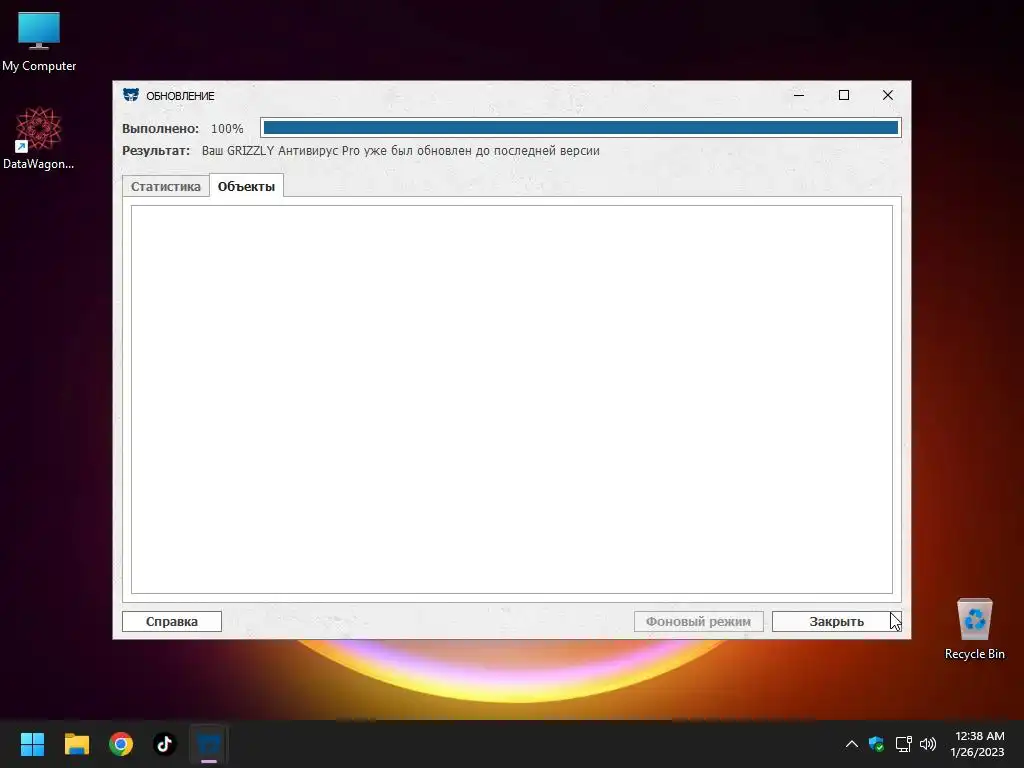Viewport: 1024px width, 768px height.
Task: Open network settings tray icon
Action: point(903,744)
